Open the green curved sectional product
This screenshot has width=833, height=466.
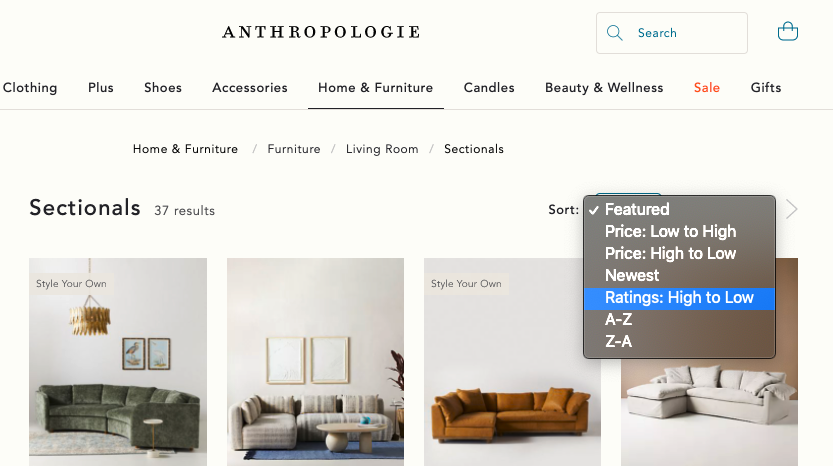point(118,362)
